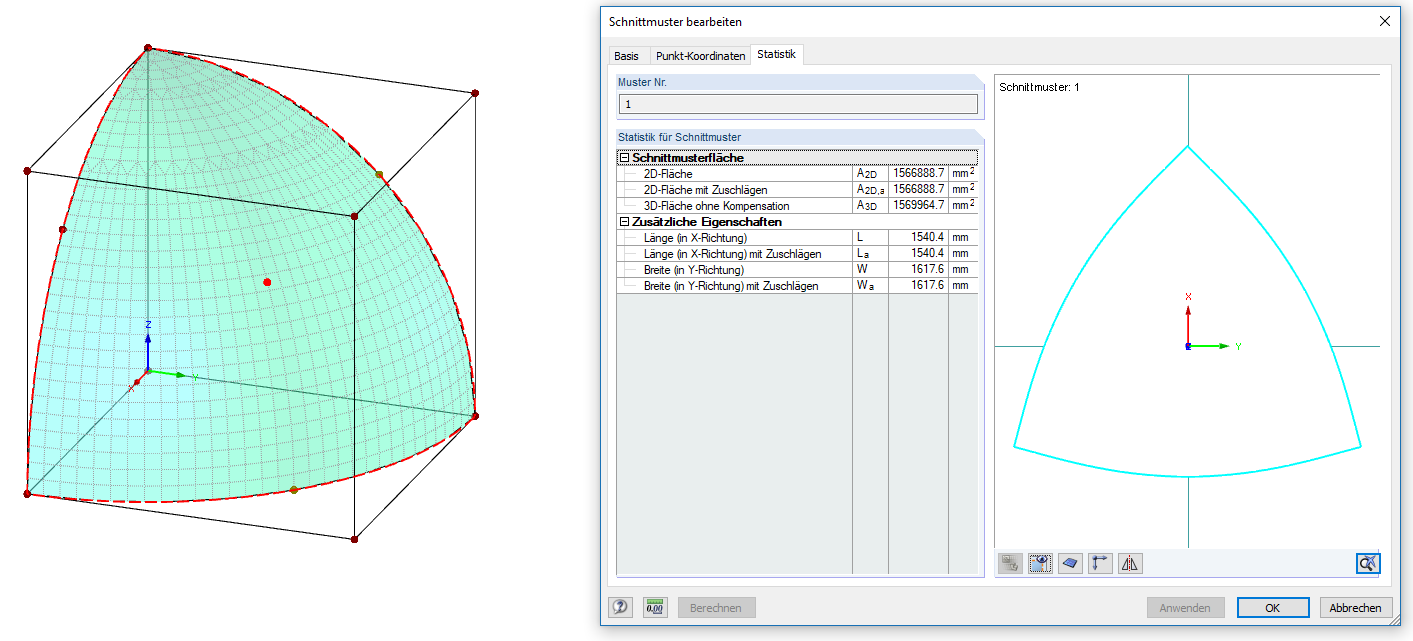
Task: Click the 1566888.7 value in the A2D row
Action: click(918, 174)
